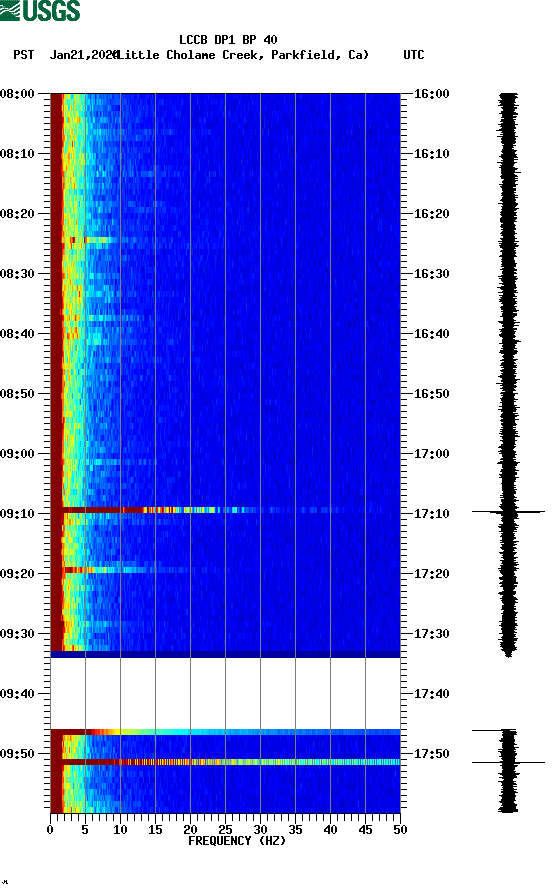This screenshot has height=893, width=552.
Task: Click the 17:00 UTC time label
Action: [x=431, y=454]
